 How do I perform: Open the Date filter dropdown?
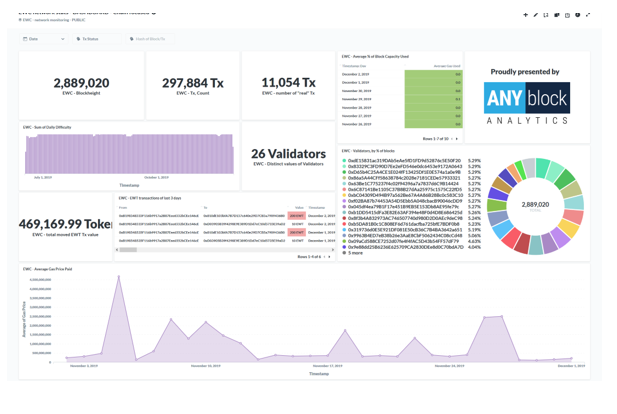pos(44,39)
